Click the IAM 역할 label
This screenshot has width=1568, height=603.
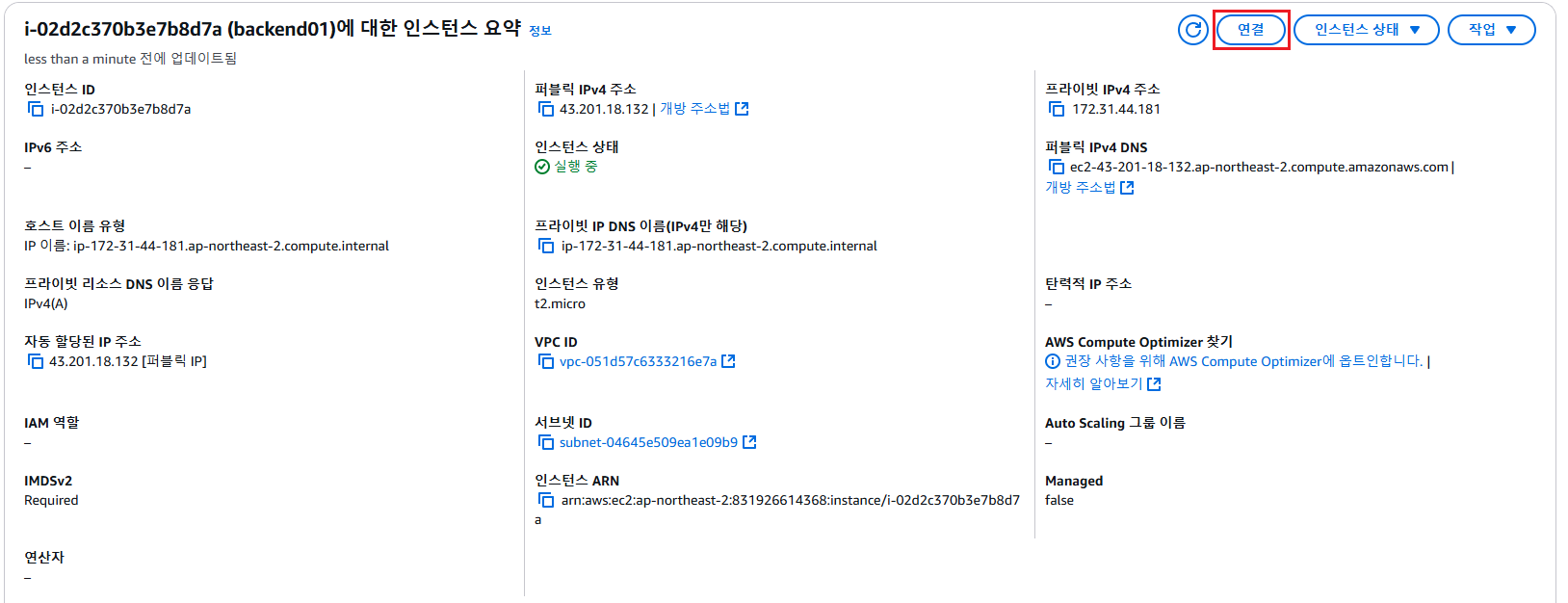pyautogui.click(x=52, y=423)
